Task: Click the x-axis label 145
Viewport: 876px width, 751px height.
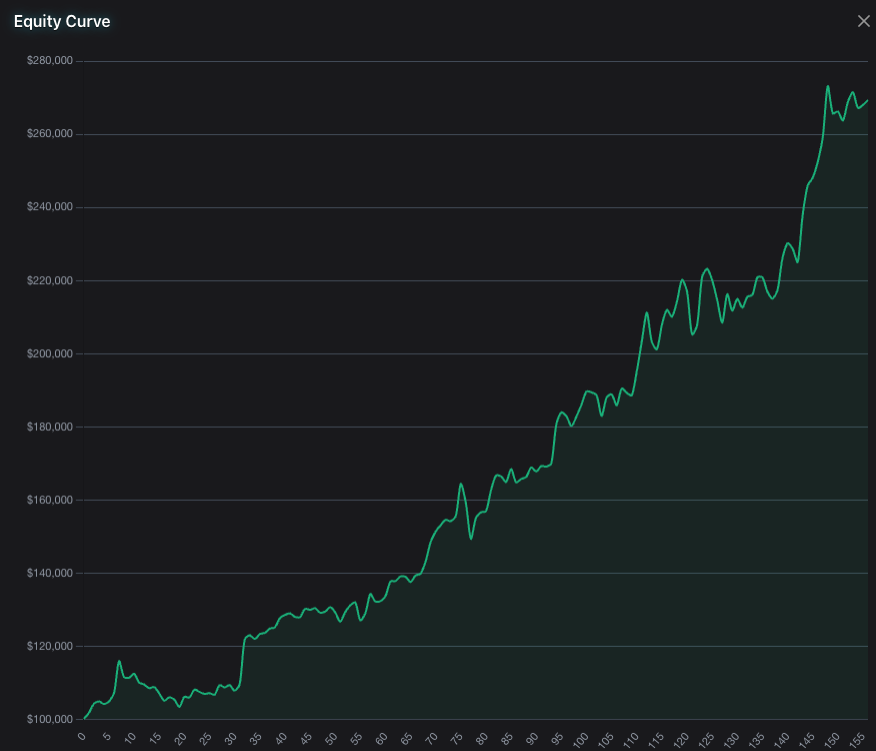Action: click(807, 739)
